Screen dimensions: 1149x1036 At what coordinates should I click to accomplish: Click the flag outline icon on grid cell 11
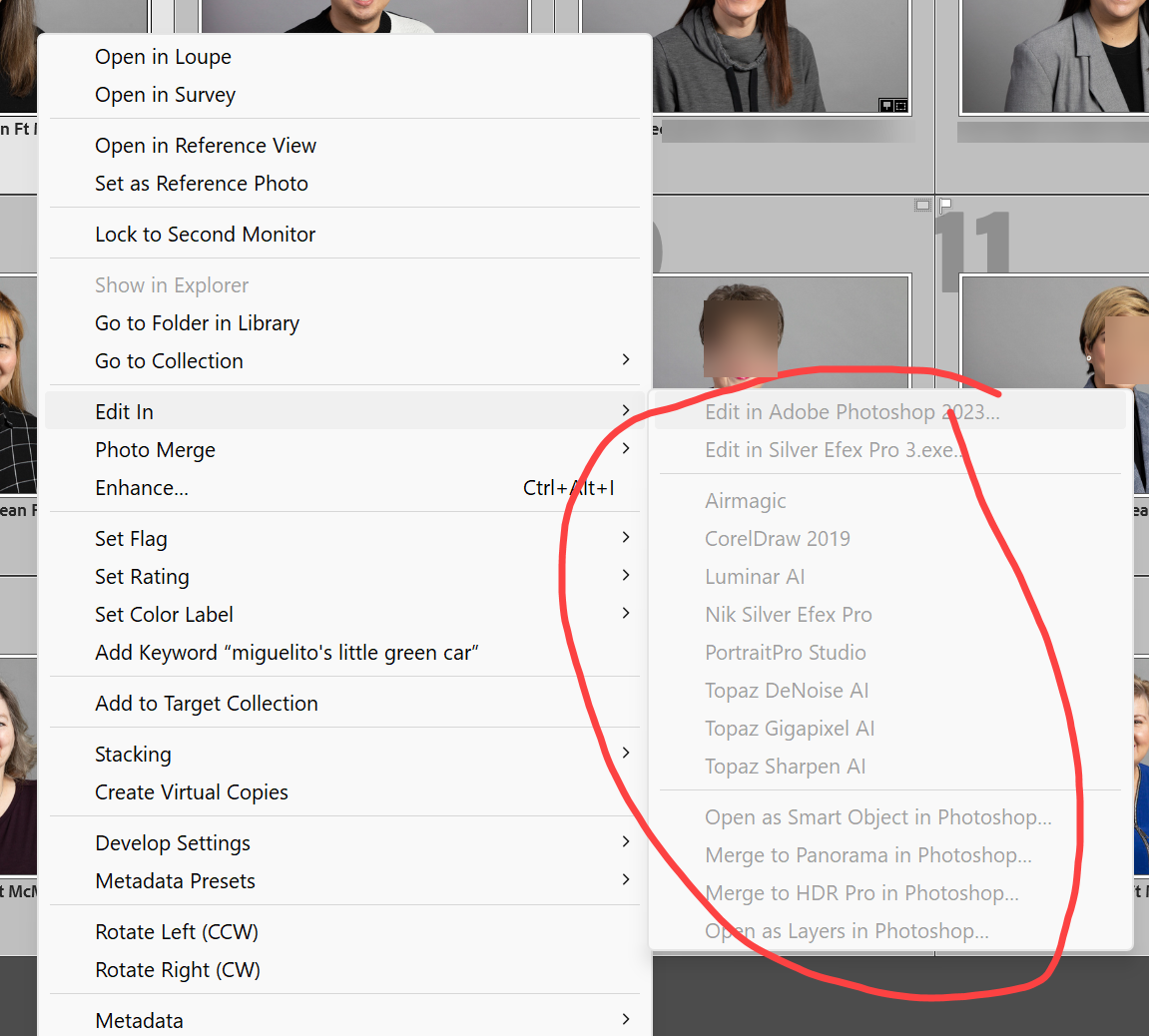[946, 206]
